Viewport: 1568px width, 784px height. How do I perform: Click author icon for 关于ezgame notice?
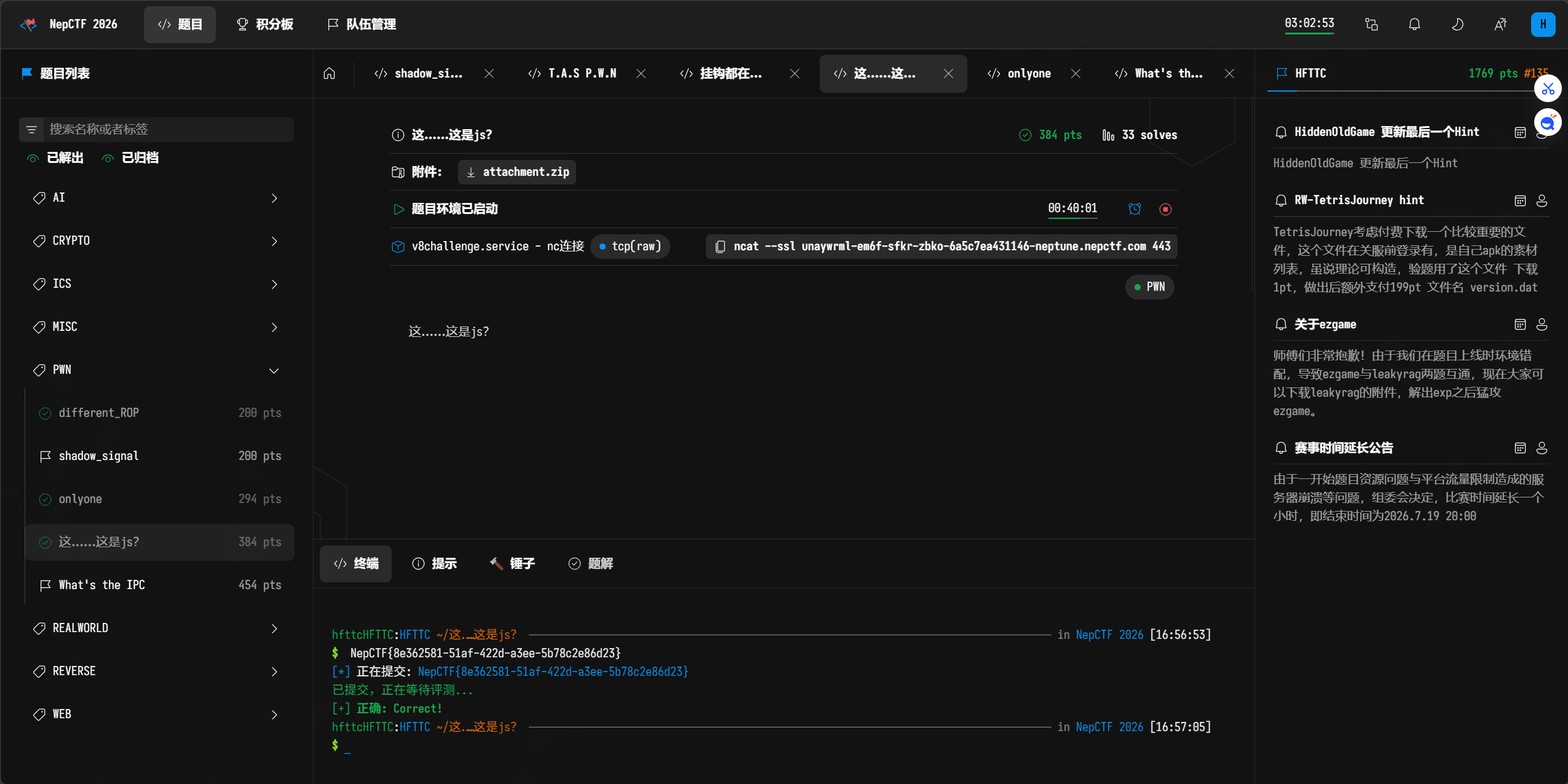coord(1542,325)
